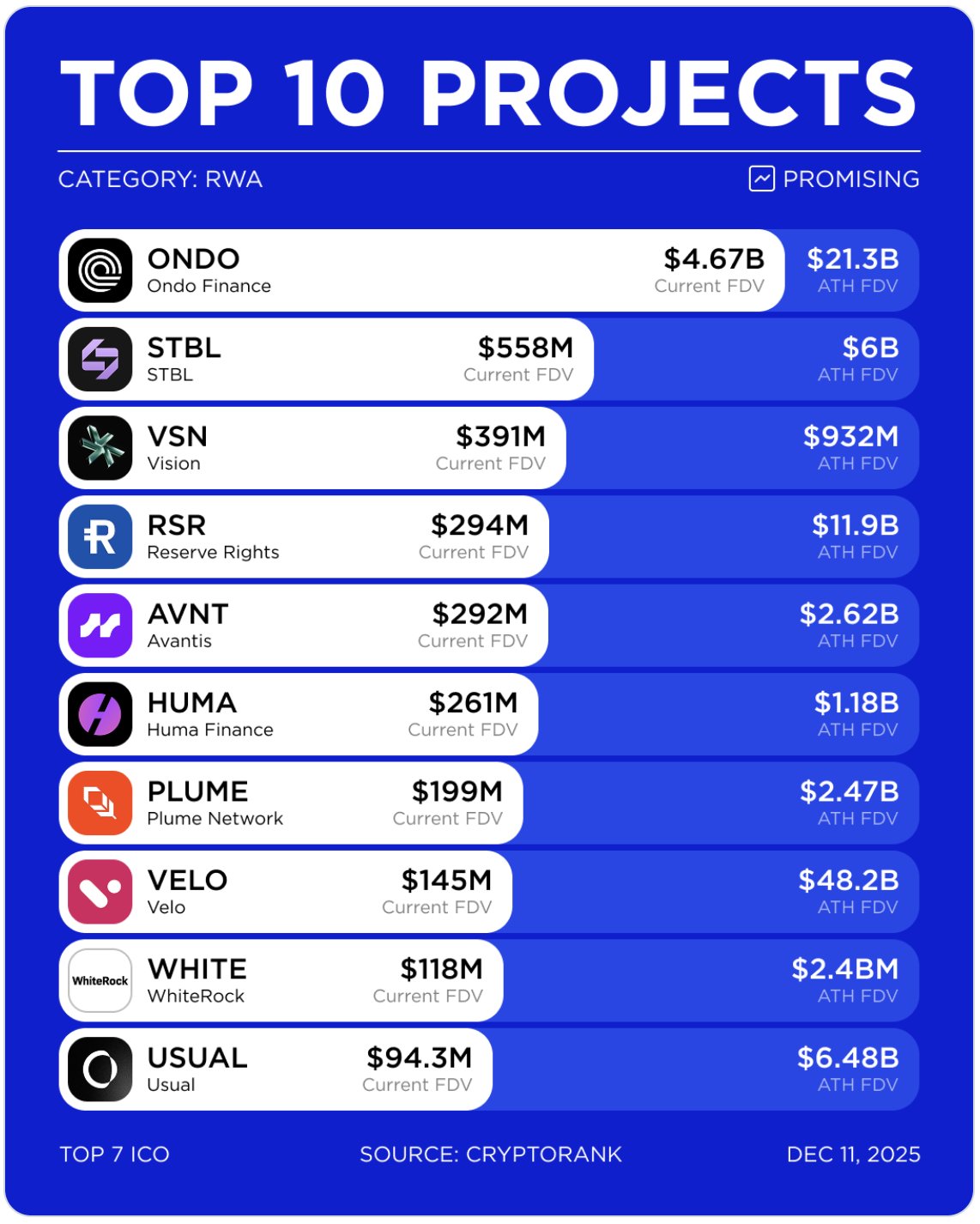The width and height of the screenshot is (980, 1224).
Task: Click the TOP 7 ICO label
Action: click(114, 1154)
